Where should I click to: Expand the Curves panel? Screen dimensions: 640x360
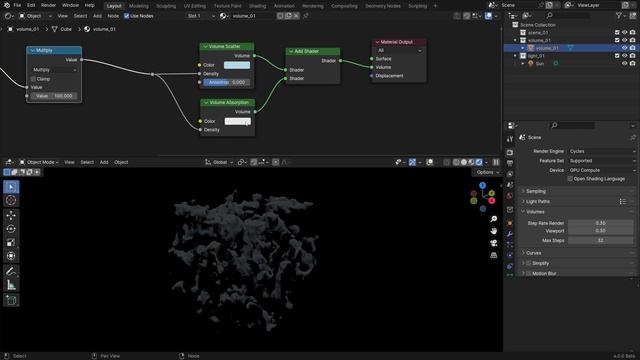point(533,253)
